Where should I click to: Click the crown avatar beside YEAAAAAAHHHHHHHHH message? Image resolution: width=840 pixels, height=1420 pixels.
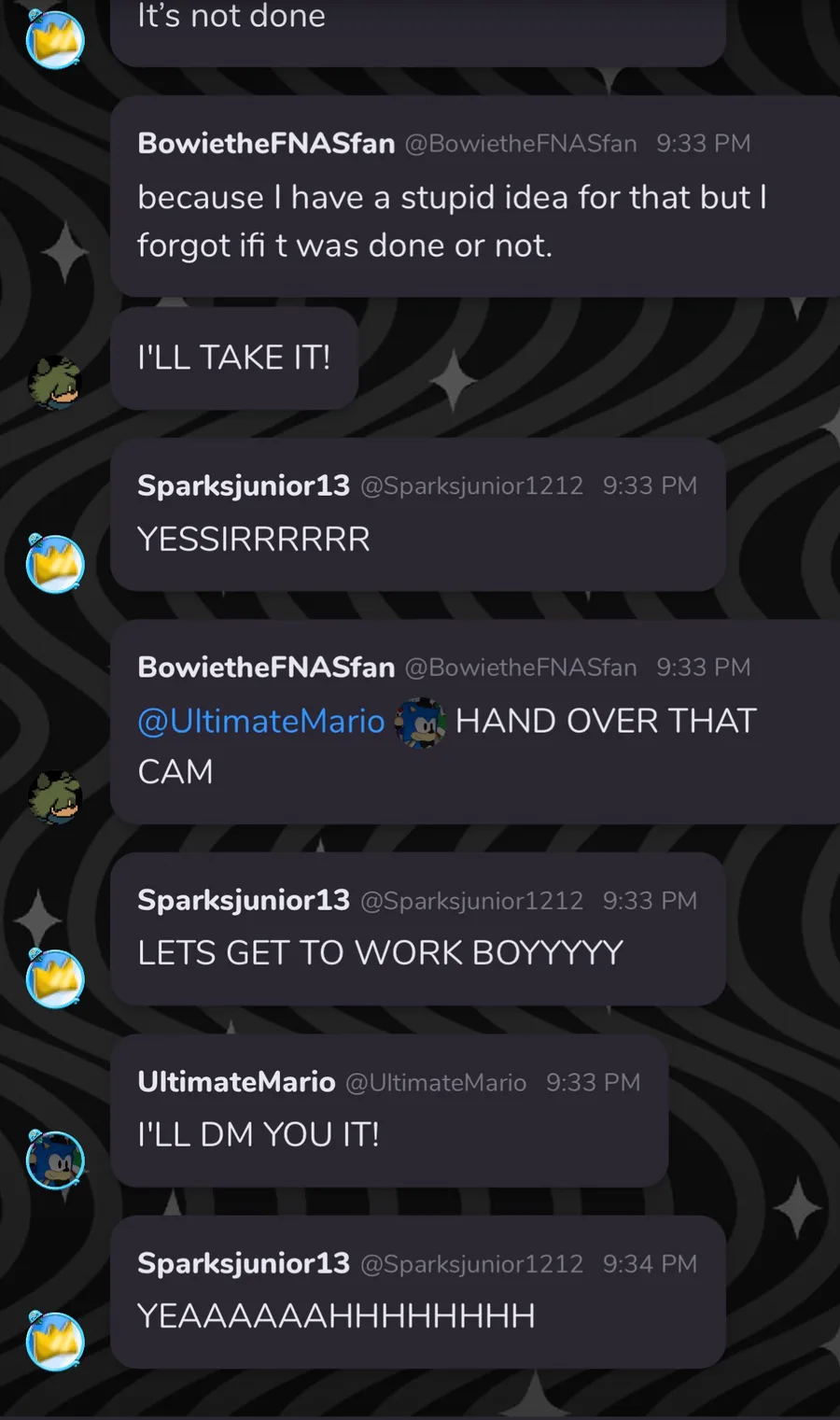coord(55,1341)
